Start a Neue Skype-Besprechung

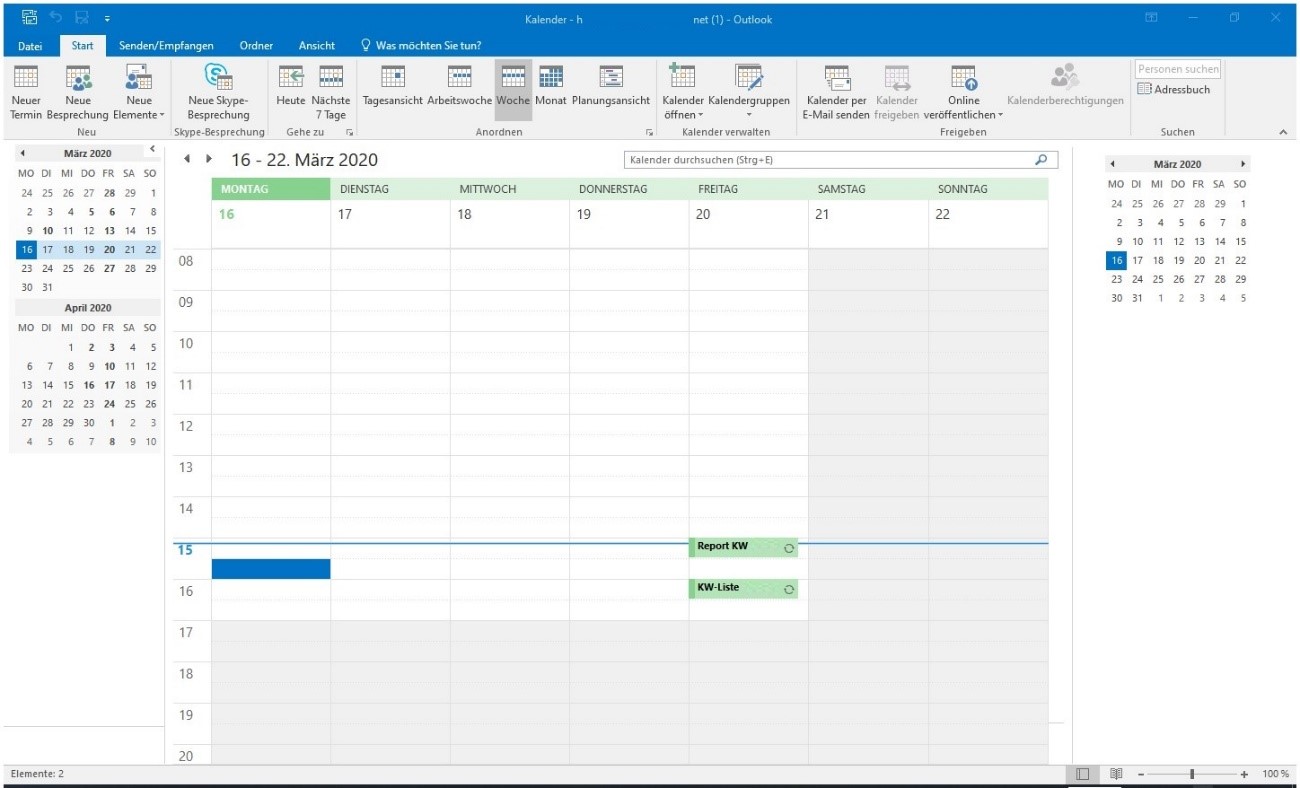tap(218, 92)
